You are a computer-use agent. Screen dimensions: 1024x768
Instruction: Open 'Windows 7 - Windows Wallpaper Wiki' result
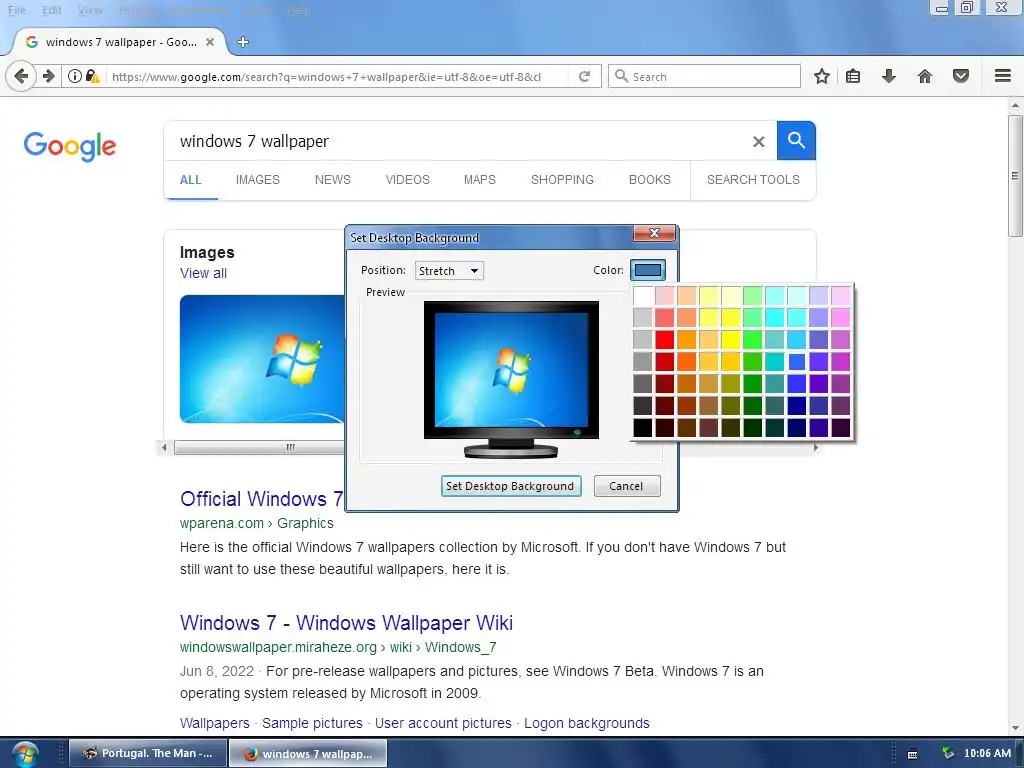[346, 622]
